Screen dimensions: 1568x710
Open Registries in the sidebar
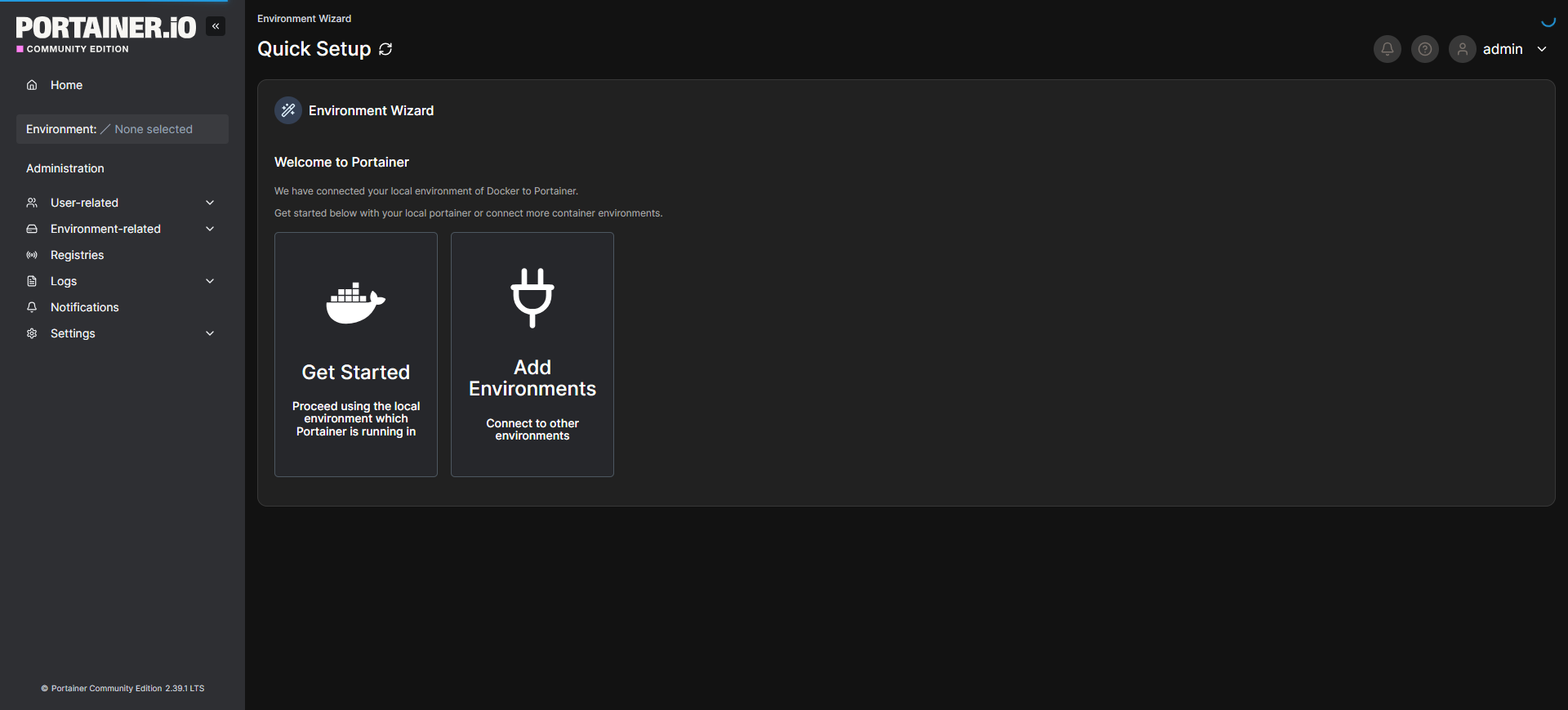click(x=122, y=255)
